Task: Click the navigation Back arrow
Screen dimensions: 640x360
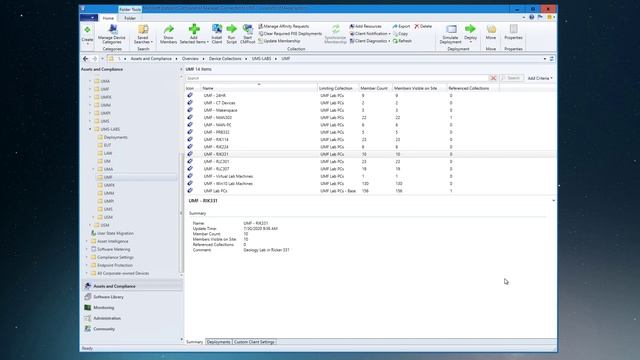Action: coord(85,59)
